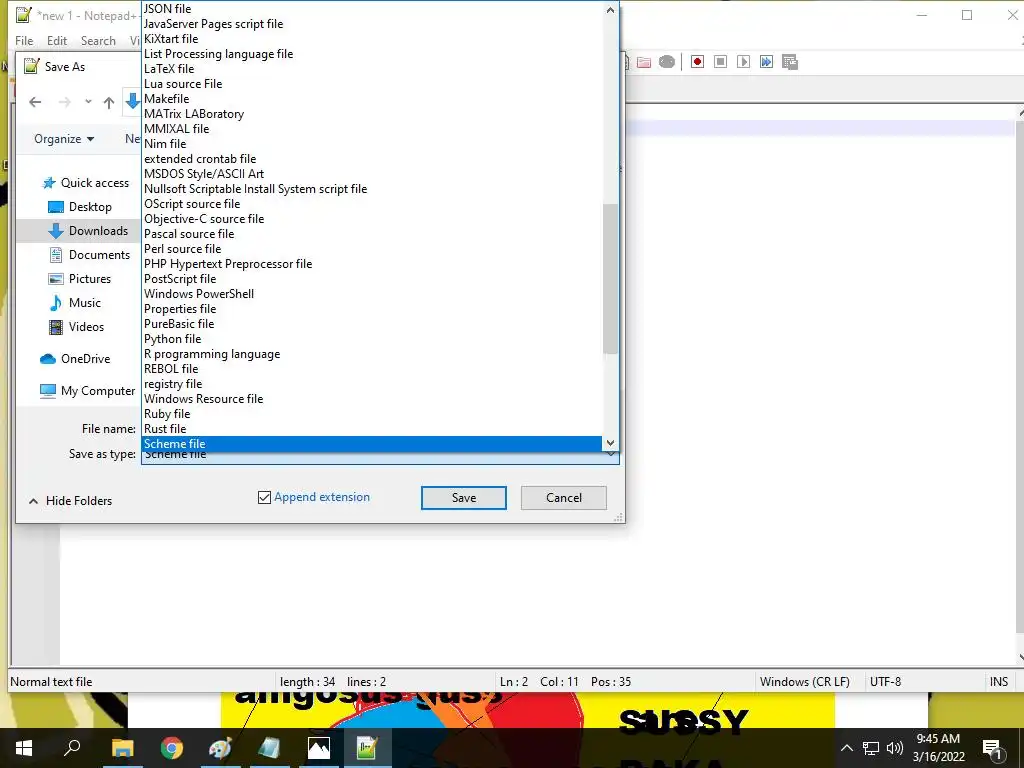Open the Edit menu in Notepad++
The image size is (1024, 768).
(57, 40)
